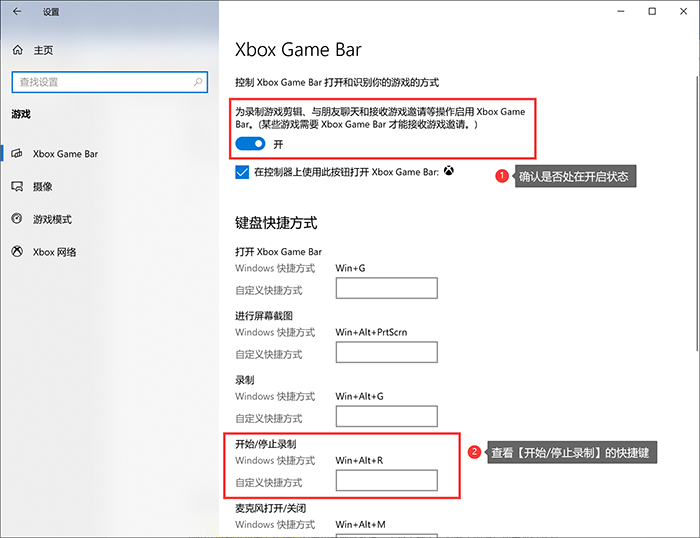The image size is (700, 538).
Task: Click the 进行屏幕截图 label
Action: (x=264, y=316)
